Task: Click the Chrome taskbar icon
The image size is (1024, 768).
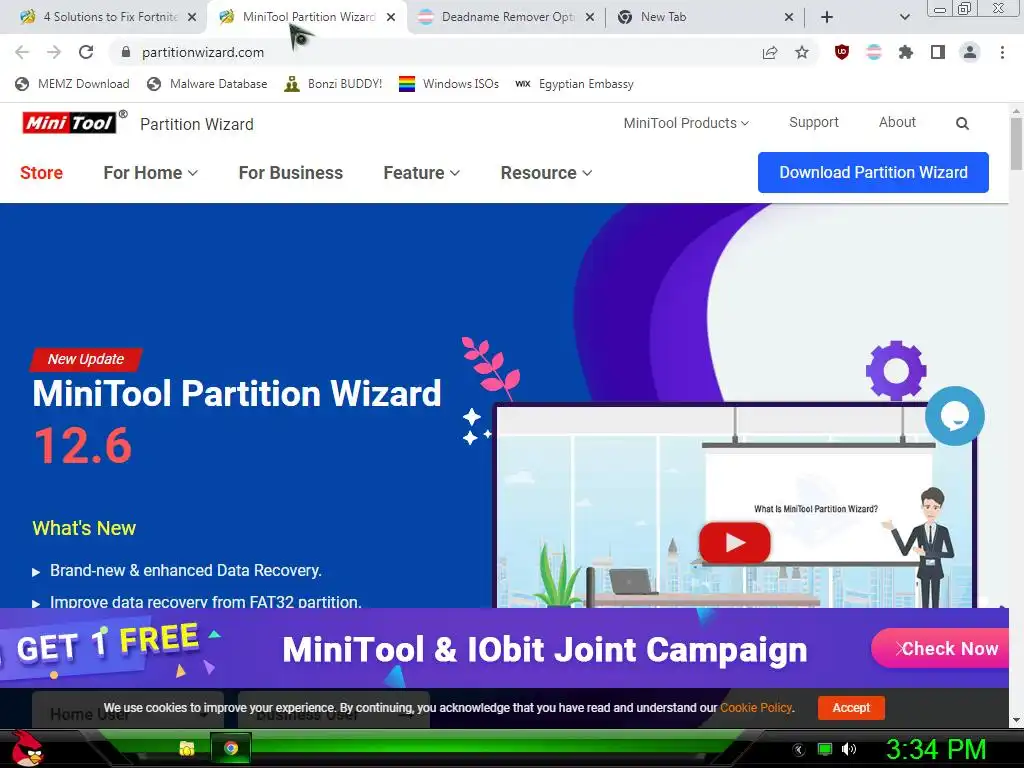Action: pyautogui.click(x=231, y=748)
